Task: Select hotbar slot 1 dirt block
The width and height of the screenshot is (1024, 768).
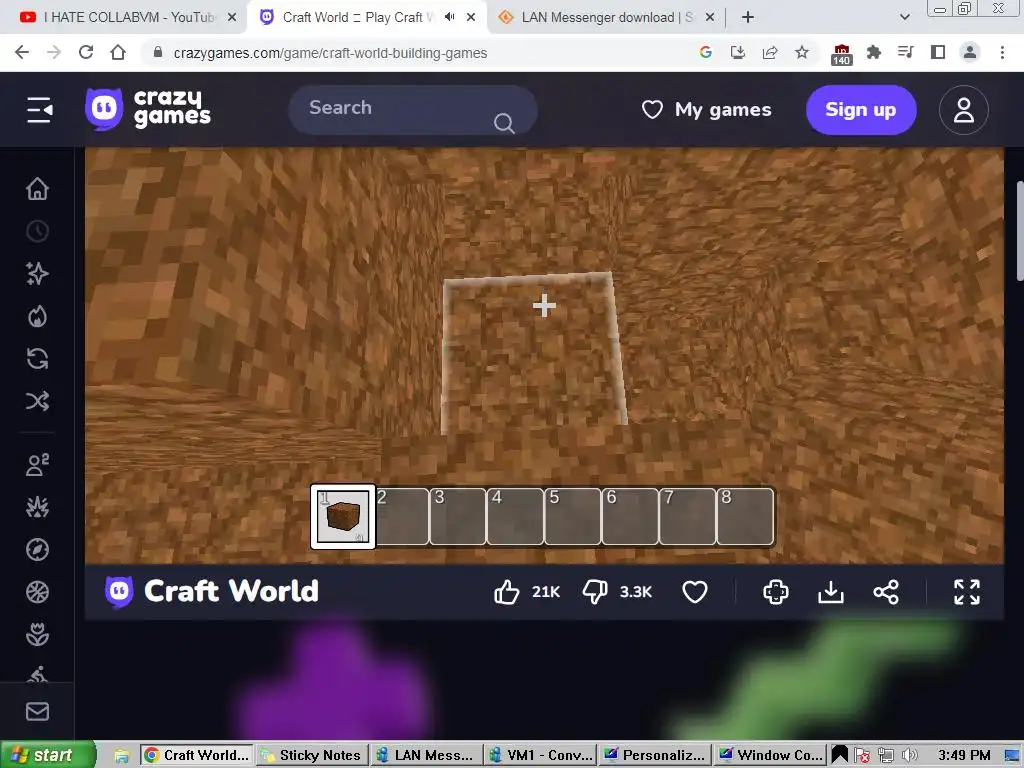Action: pyautogui.click(x=343, y=517)
